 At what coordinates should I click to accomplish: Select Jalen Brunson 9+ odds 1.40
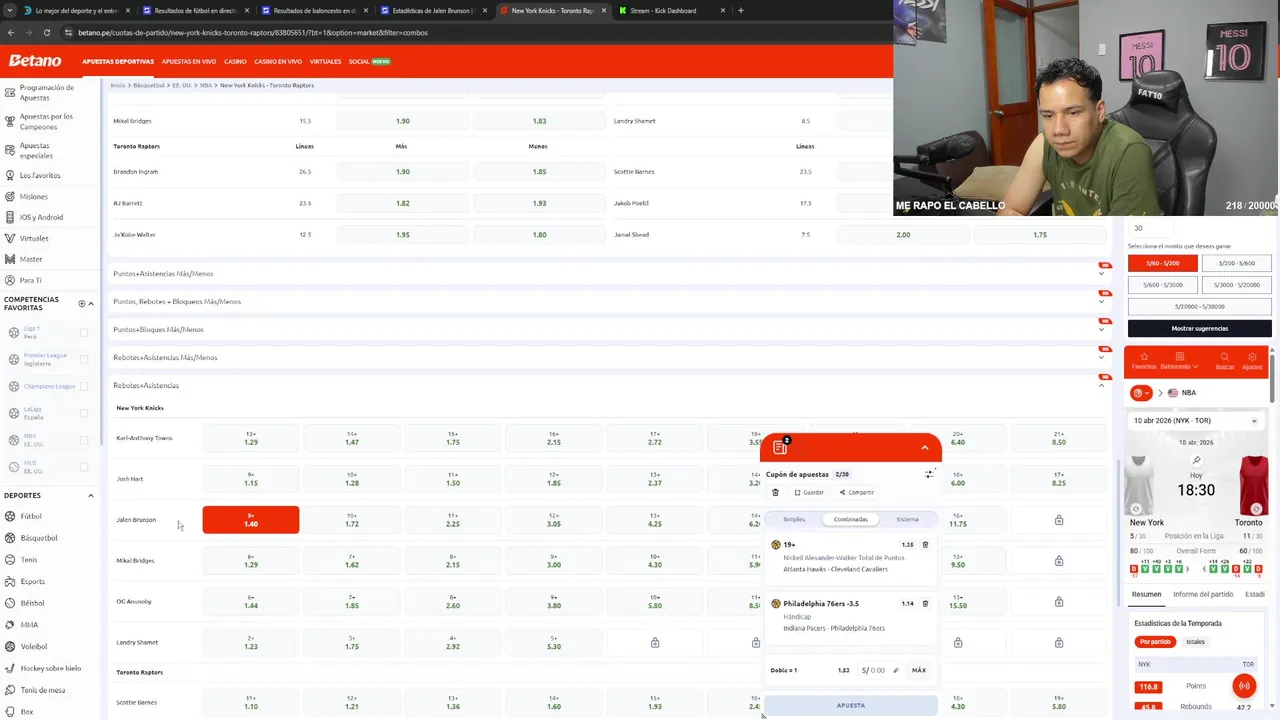click(251, 520)
